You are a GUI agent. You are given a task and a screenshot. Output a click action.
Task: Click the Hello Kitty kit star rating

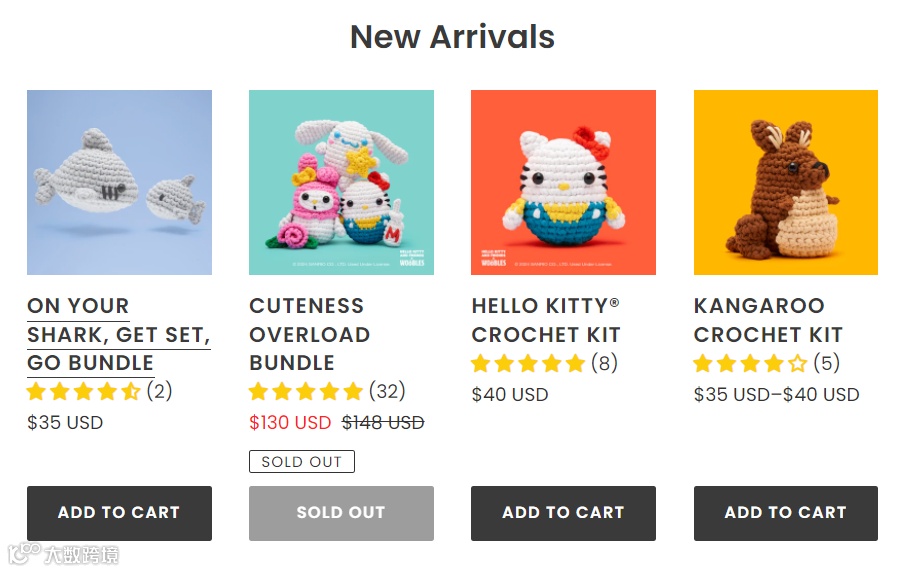[528, 363]
